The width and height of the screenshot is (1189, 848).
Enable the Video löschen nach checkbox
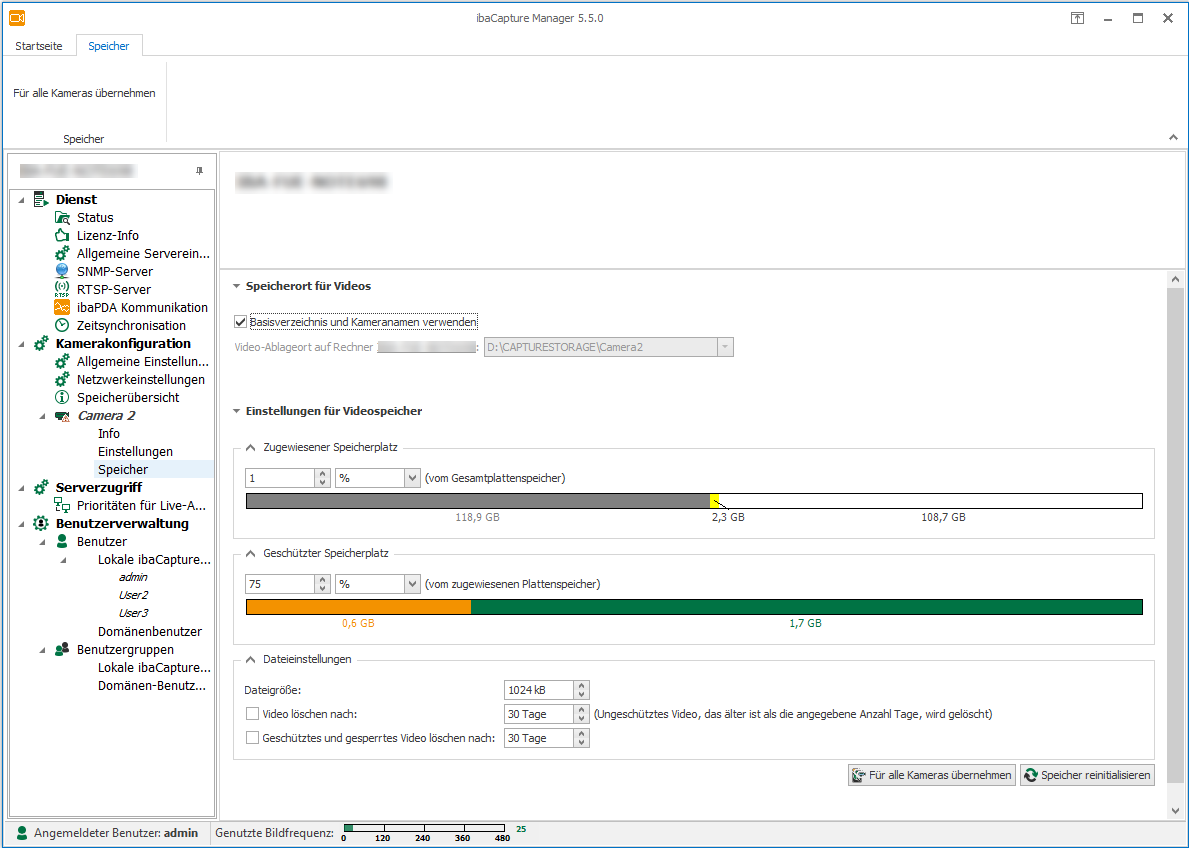(x=252, y=714)
